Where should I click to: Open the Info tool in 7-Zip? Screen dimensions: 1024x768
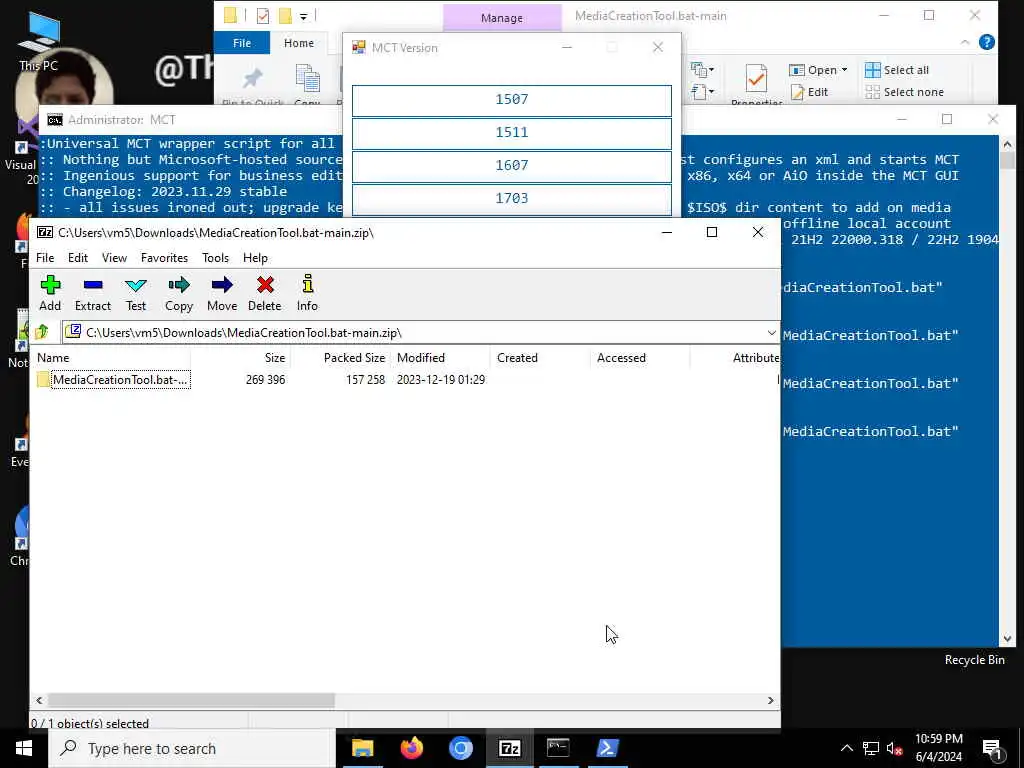point(307,293)
